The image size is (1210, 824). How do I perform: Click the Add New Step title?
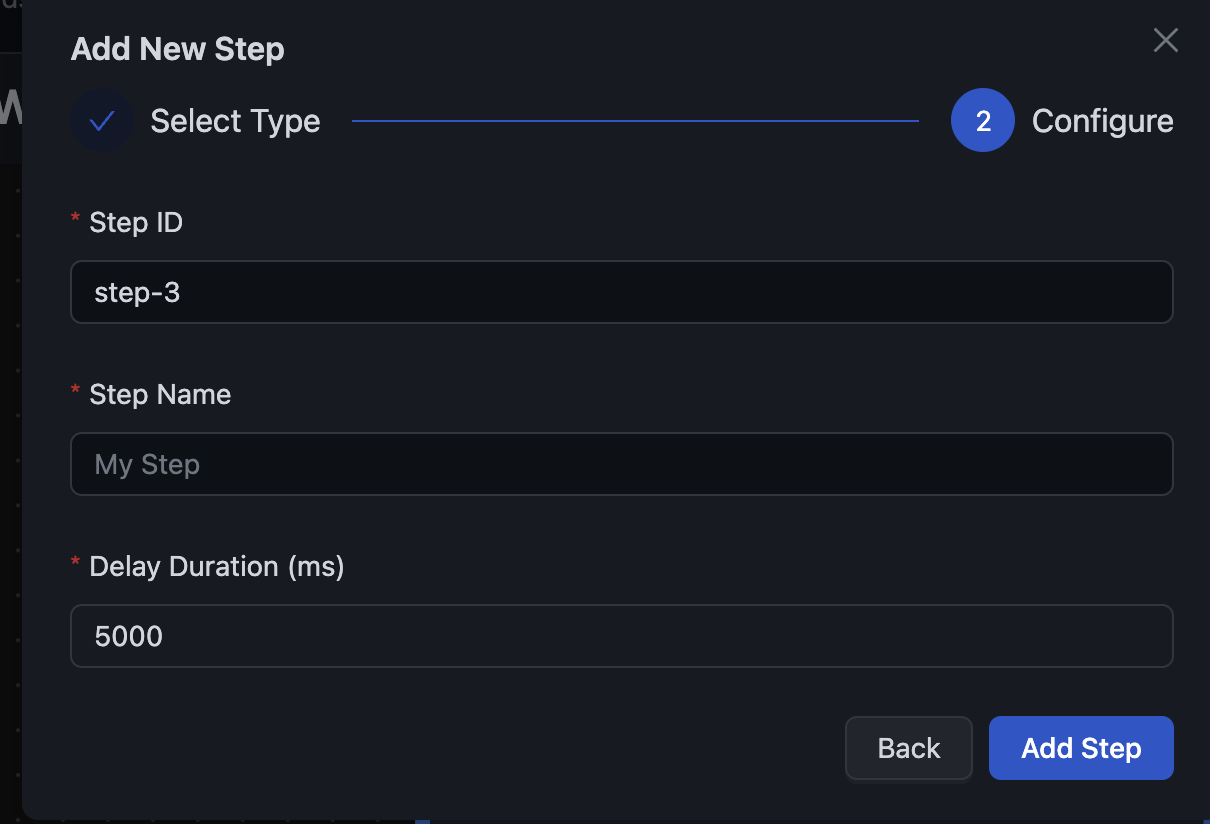pyautogui.click(x=177, y=49)
